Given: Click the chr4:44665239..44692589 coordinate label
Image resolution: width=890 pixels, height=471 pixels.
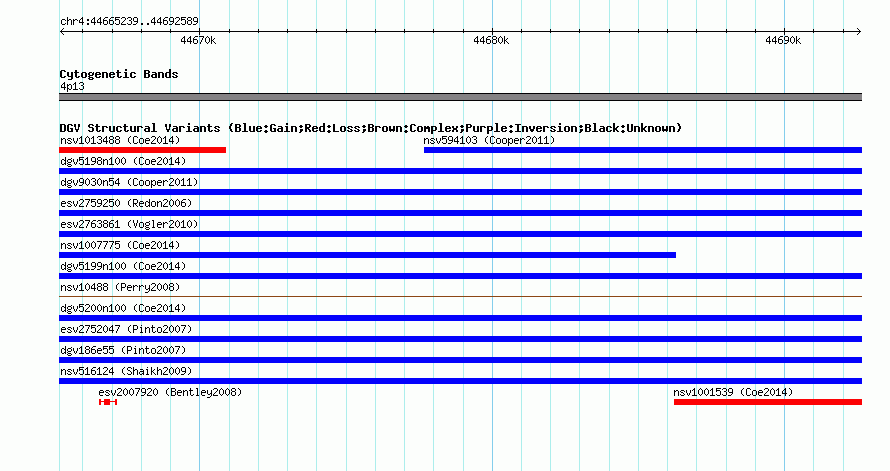Looking at the screenshot, I should coord(129,22).
